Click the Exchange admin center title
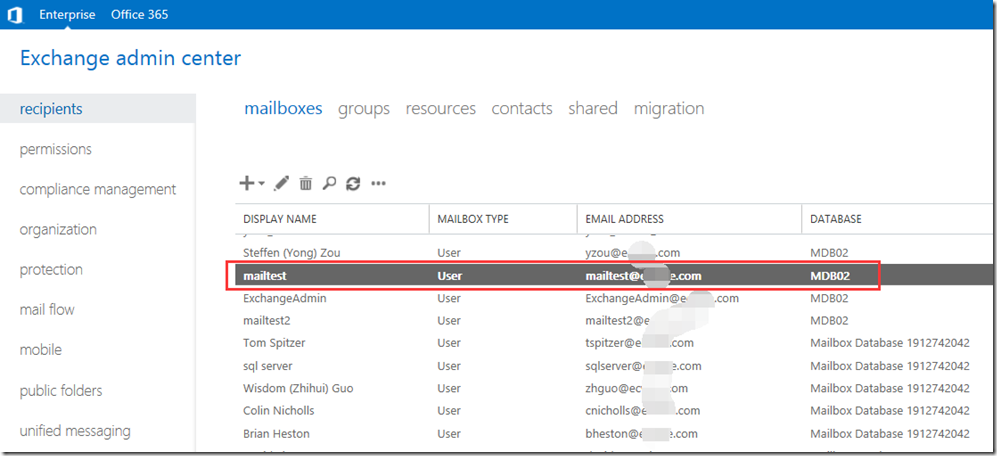This screenshot has height=456, width=997. [x=131, y=59]
